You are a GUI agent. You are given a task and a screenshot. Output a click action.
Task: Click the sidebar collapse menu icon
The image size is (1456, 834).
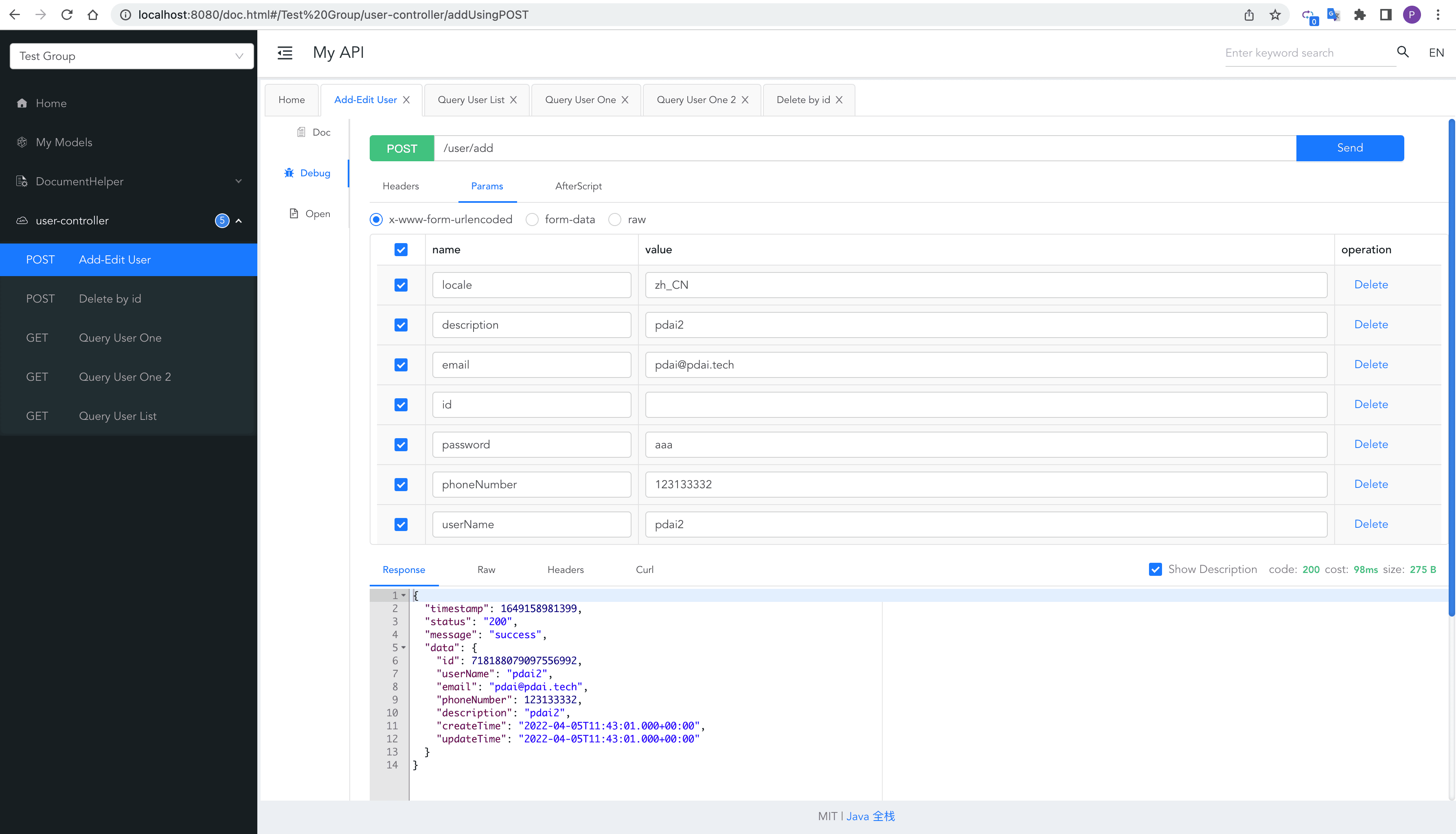tap(285, 53)
